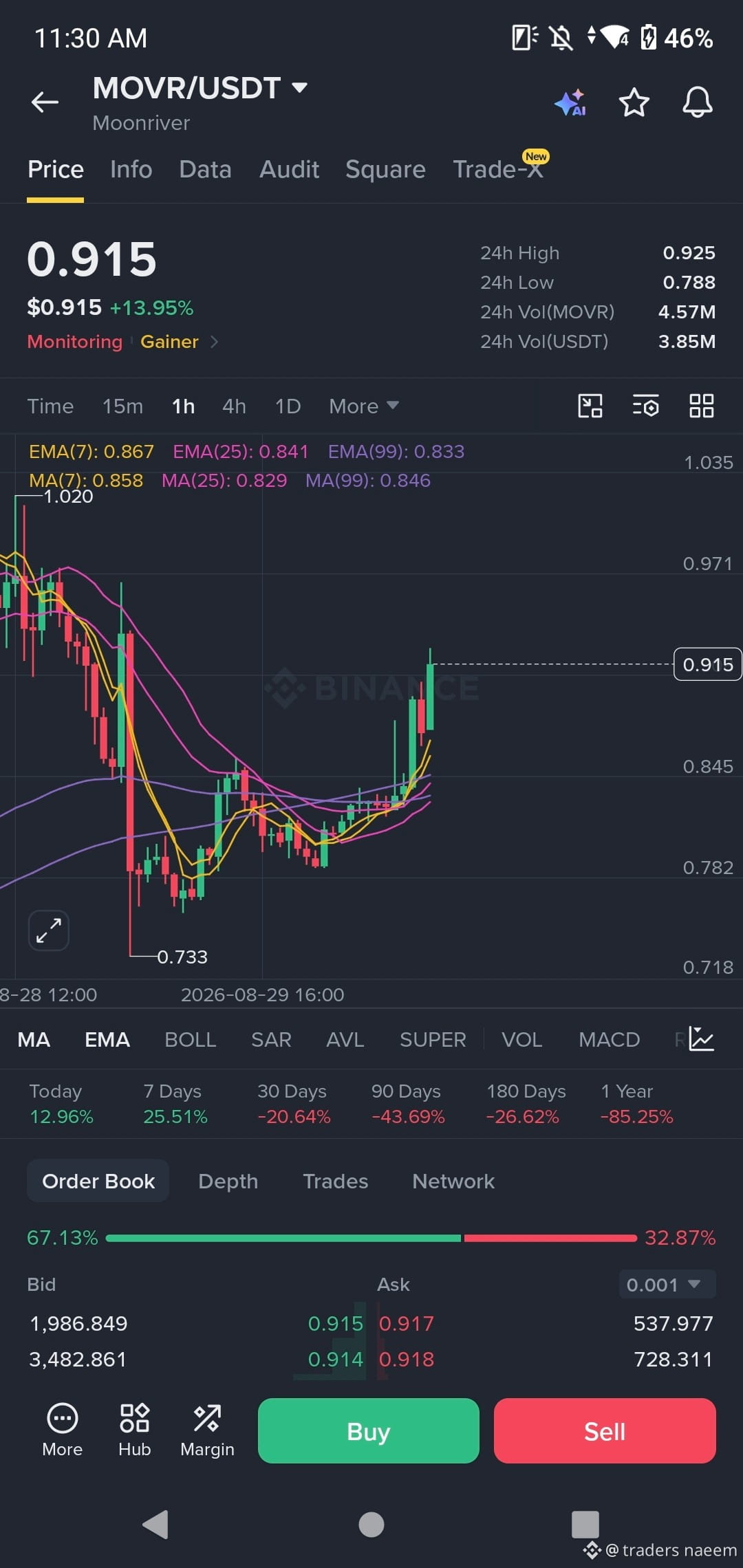Select the Price tab
Viewport: 743px width, 1568px height.
(x=56, y=169)
